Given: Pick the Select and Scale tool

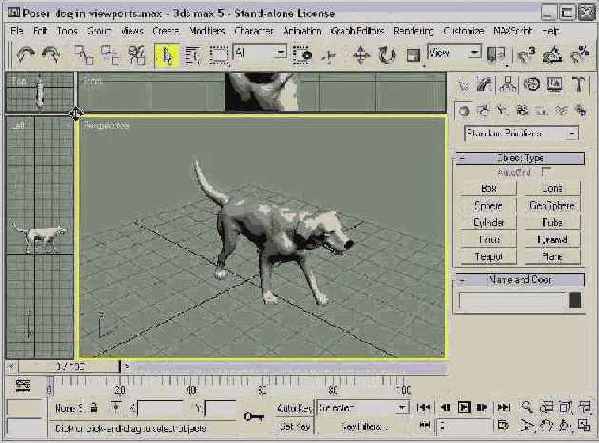Looking at the screenshot, I should 413,56.
